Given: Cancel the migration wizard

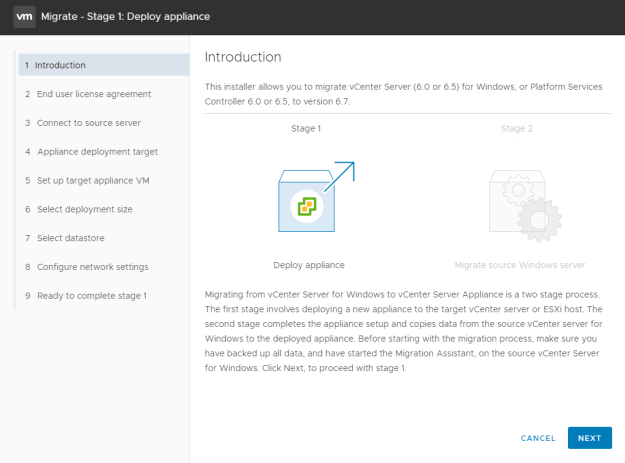Looking at the screenshot, I should pyautogui.click(x=538, y=438).
